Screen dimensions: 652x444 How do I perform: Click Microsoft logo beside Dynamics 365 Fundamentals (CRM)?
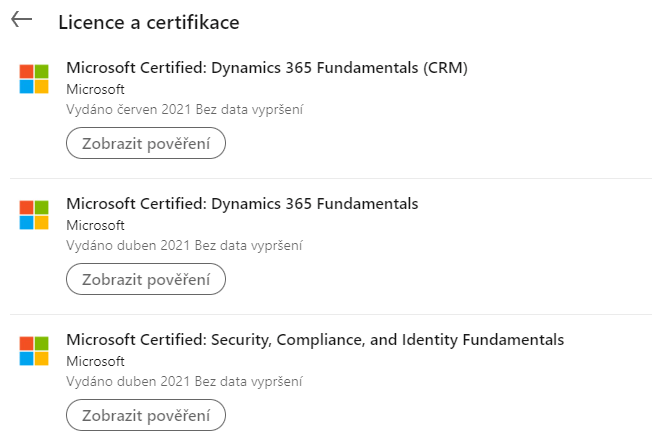pyautogui.click(x=34, y=79)
